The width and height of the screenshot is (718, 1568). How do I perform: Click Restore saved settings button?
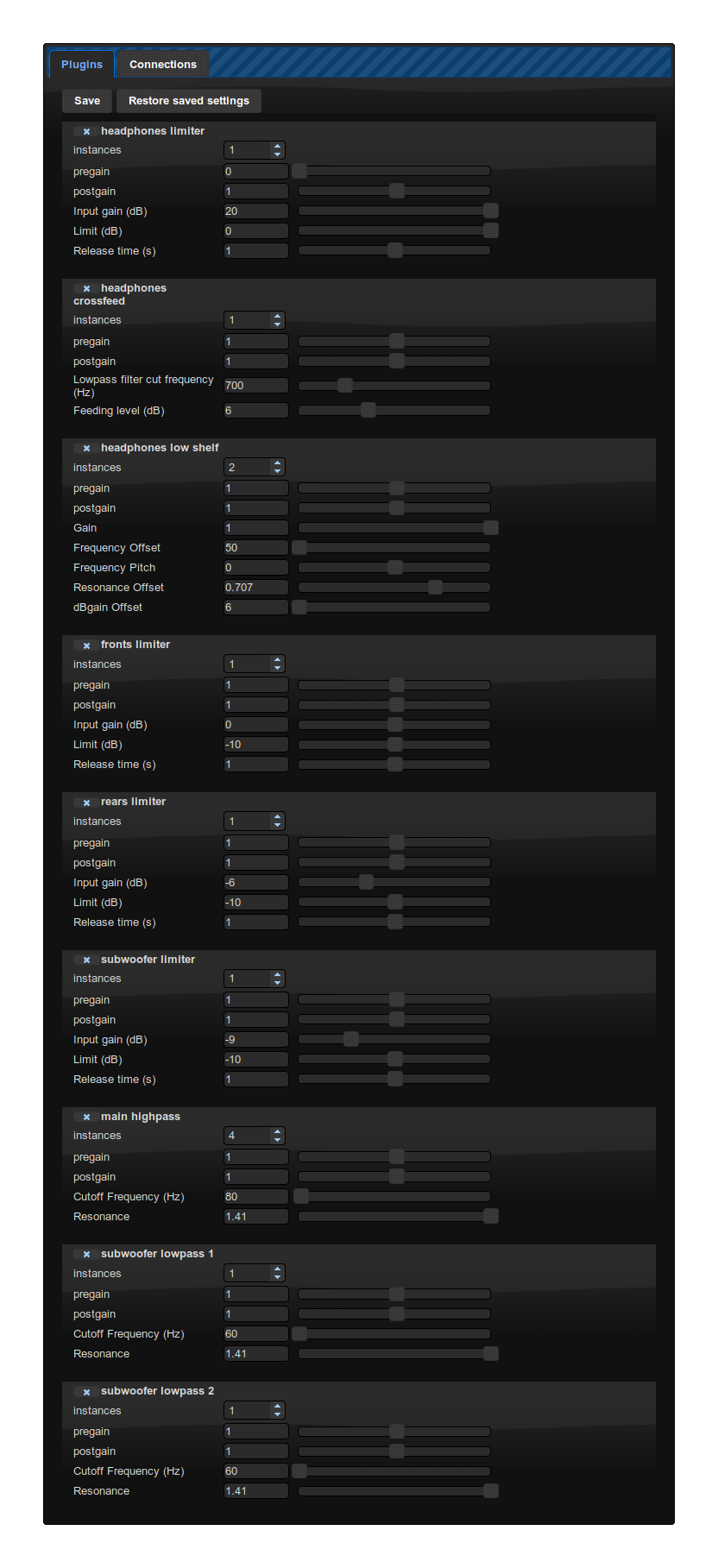[x=189, y=101]
